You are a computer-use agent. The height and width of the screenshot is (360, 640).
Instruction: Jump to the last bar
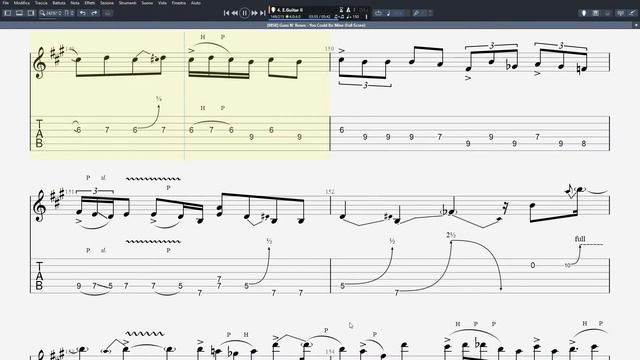coord(262,13)
